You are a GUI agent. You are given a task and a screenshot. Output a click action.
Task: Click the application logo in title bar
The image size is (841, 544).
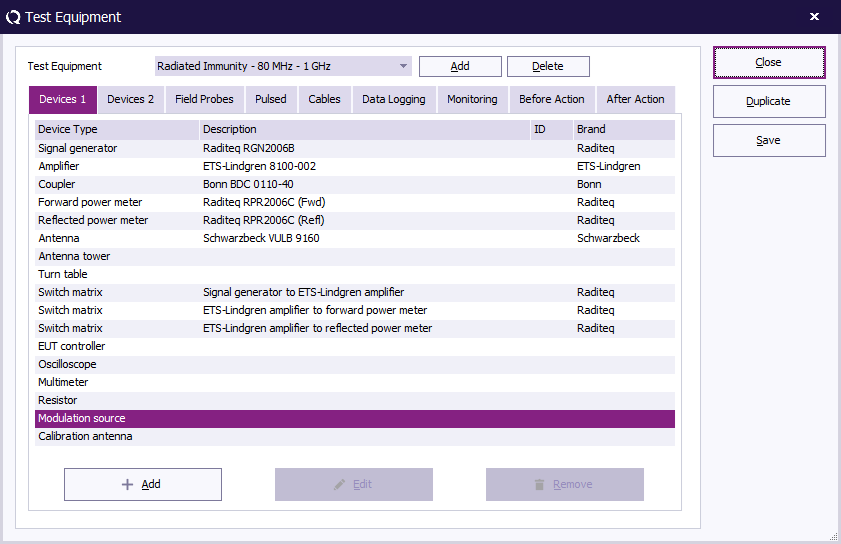point(13,17)
